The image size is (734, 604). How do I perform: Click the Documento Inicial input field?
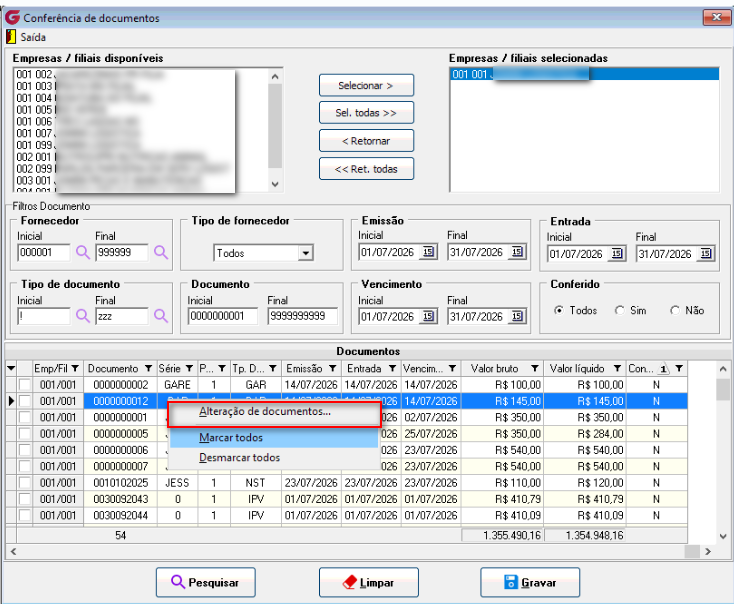coord(223,316)
